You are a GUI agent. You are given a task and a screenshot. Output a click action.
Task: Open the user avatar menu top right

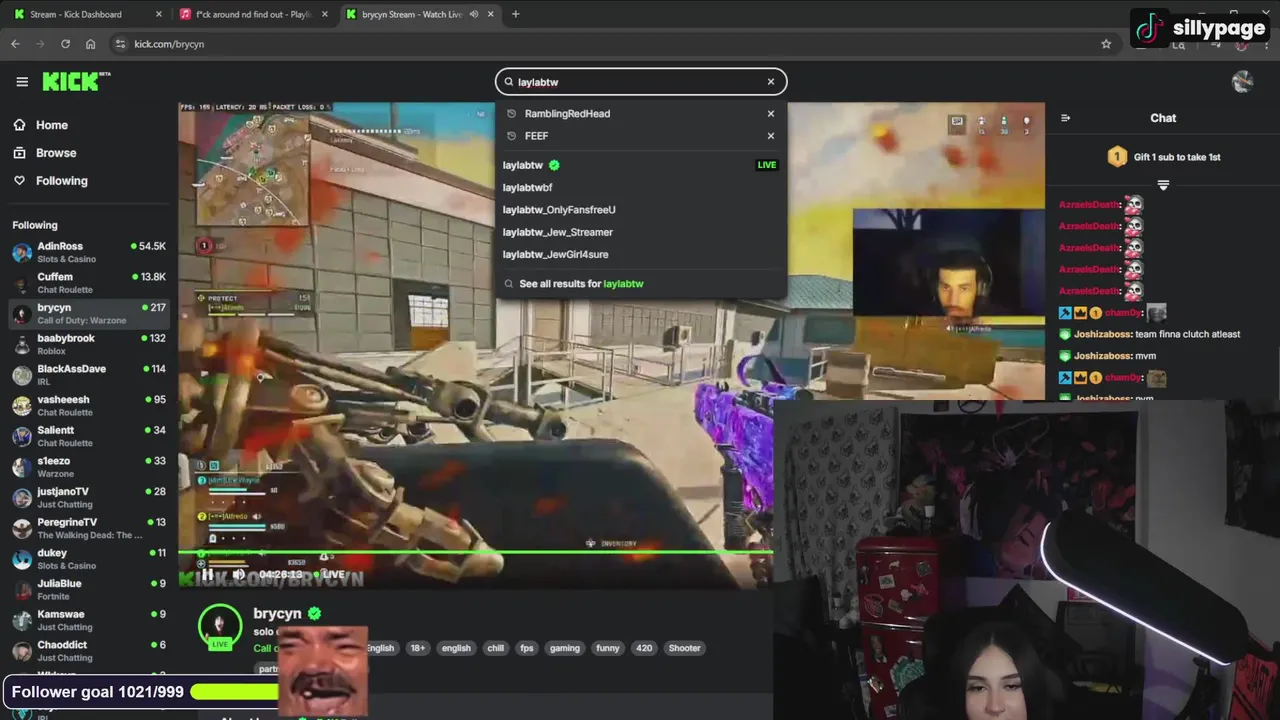pos(1243,82)
